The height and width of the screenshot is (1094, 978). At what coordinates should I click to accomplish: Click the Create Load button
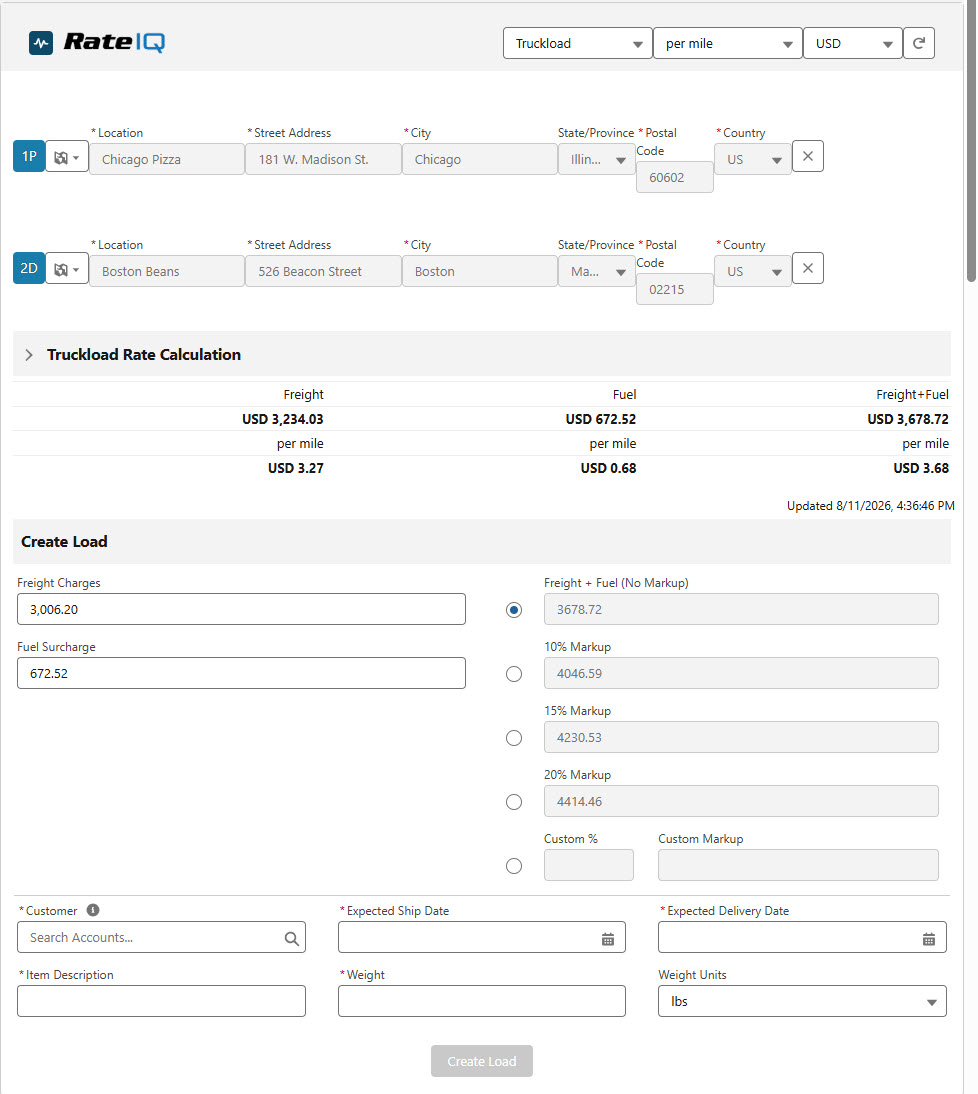tap(482, 1061)
